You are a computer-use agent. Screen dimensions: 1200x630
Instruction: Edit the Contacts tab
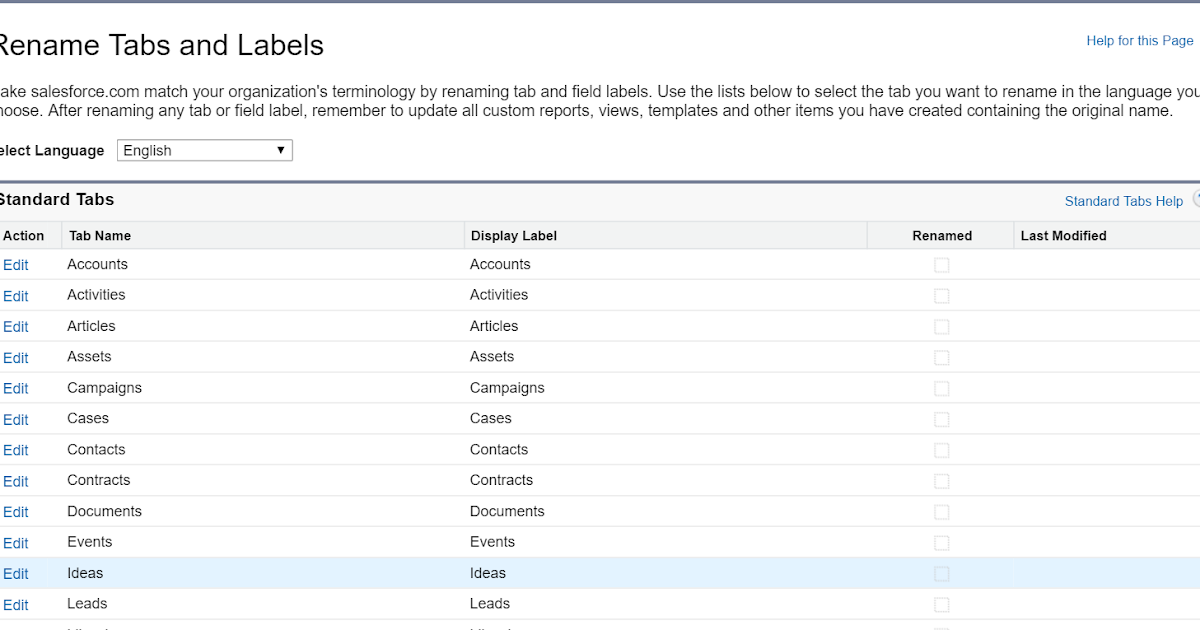click(x=15, y=450)
